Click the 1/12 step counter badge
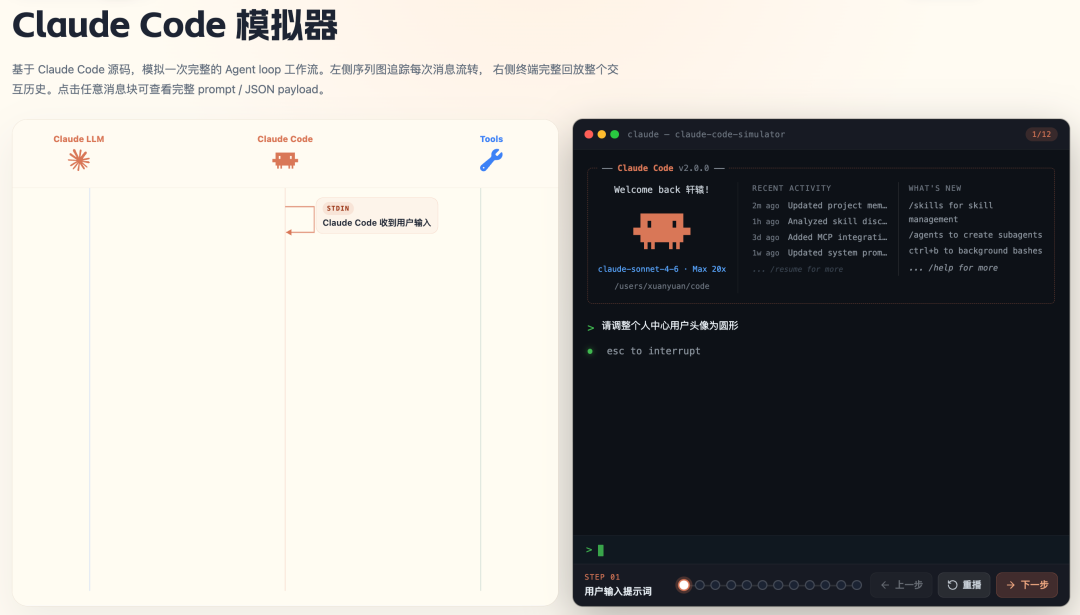 (1041, 134)
